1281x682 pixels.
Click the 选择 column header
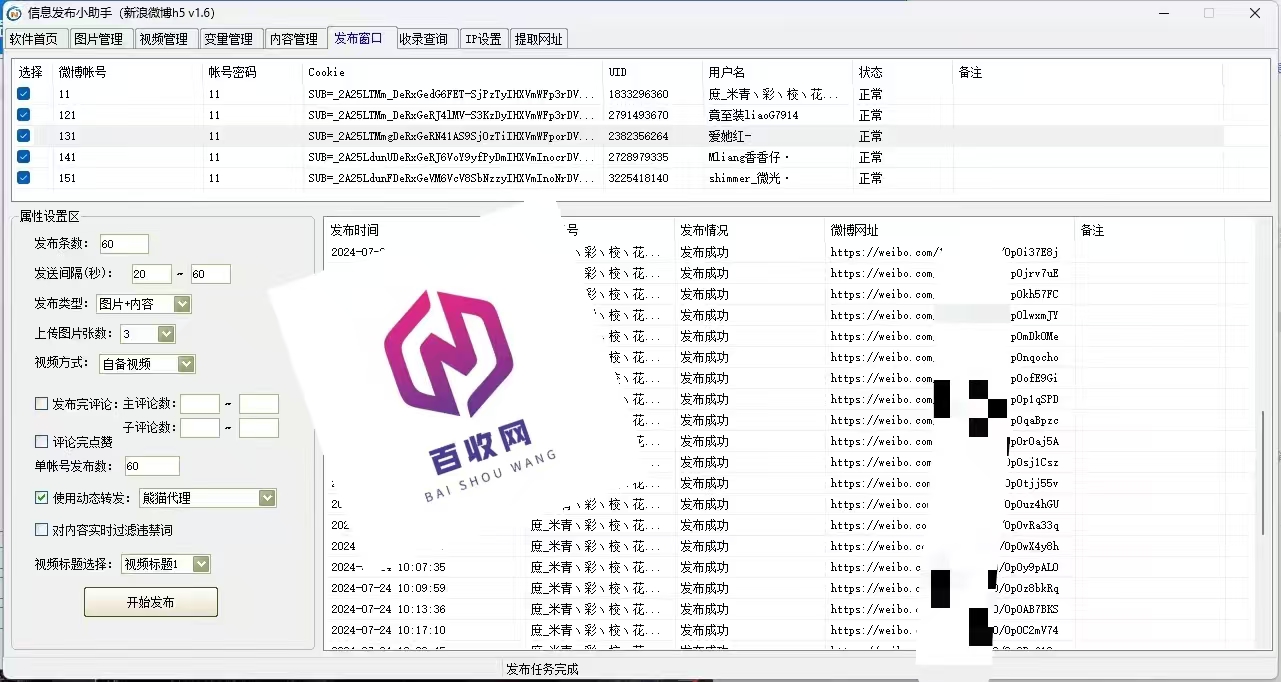(x=31, y=73)
